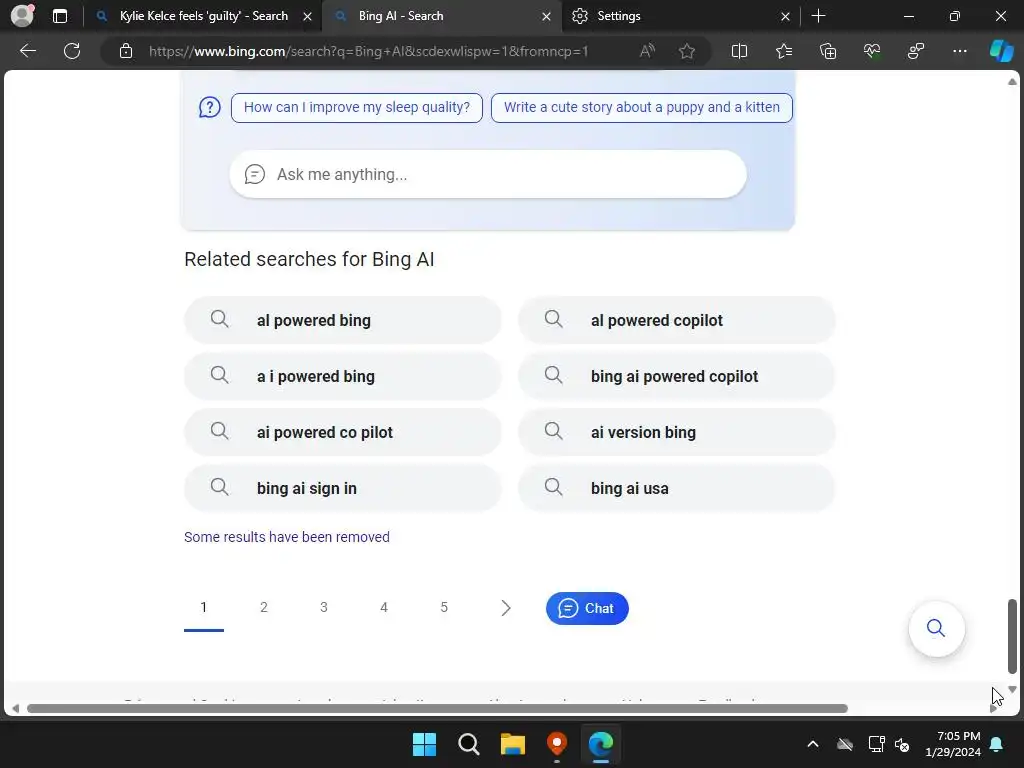The image size is (1024, 768).
Task: Click the OneDrive cloud tray icon
Action: pyautogui.click(x=845, y=744)
